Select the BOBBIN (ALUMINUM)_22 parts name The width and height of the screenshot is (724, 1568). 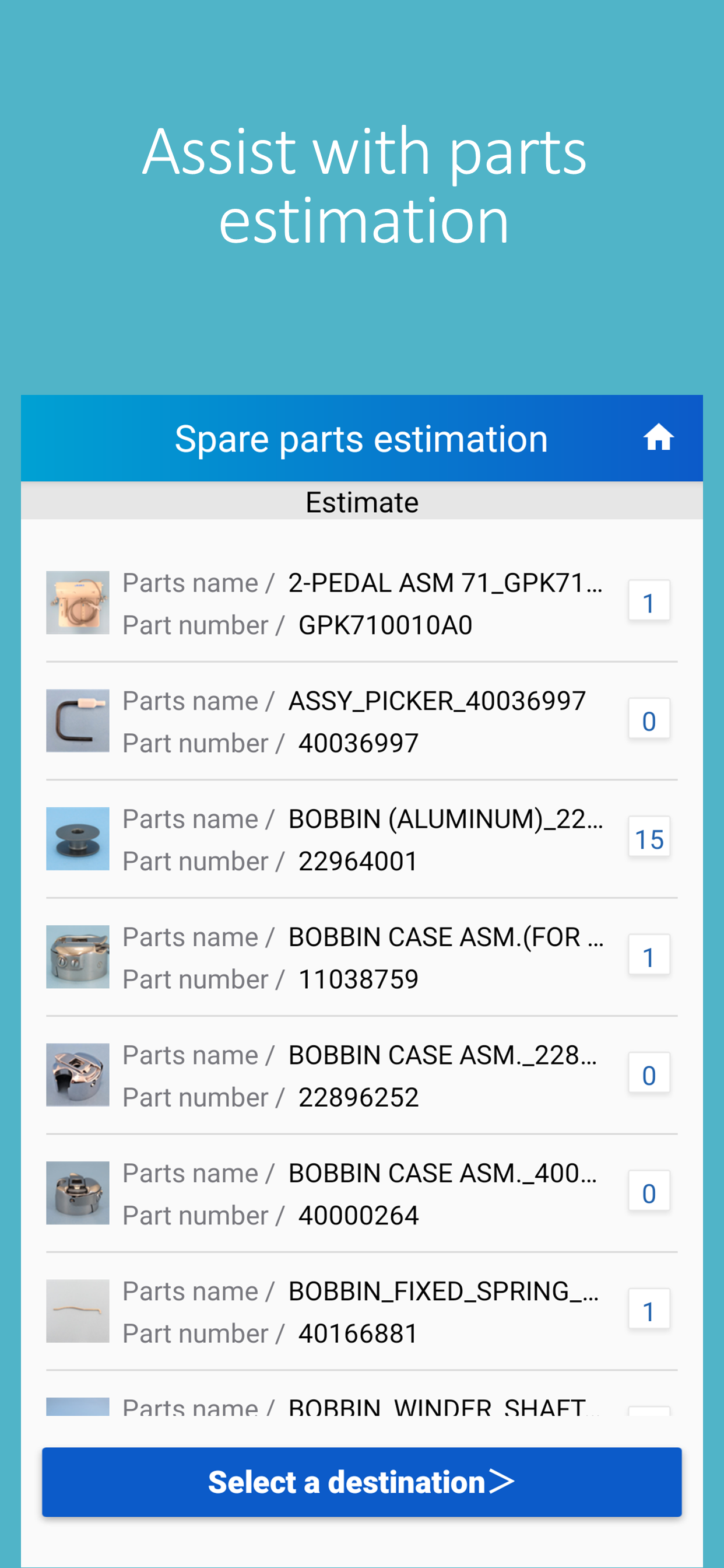coord(445,820)
